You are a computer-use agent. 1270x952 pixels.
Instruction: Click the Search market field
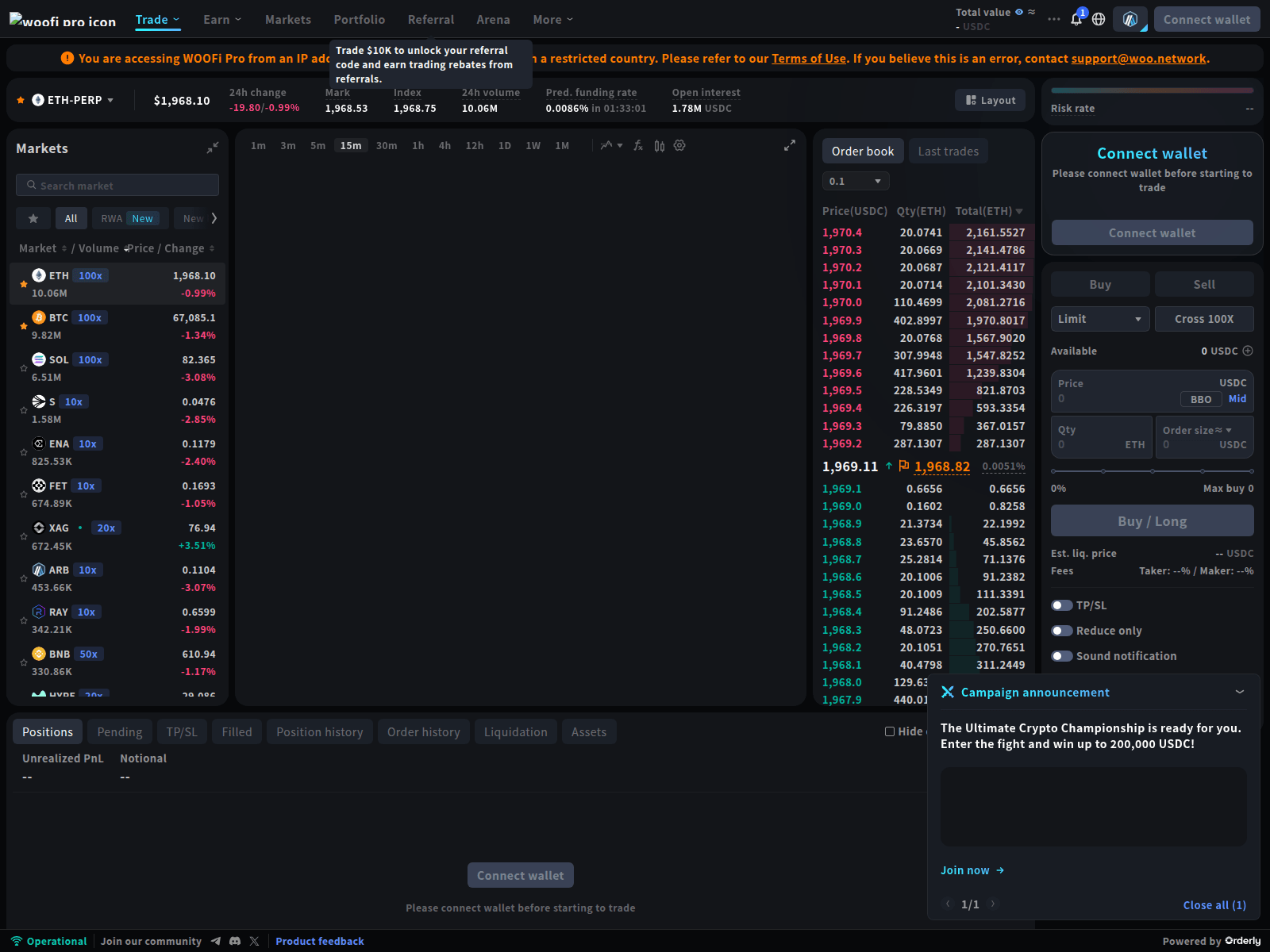117,185
